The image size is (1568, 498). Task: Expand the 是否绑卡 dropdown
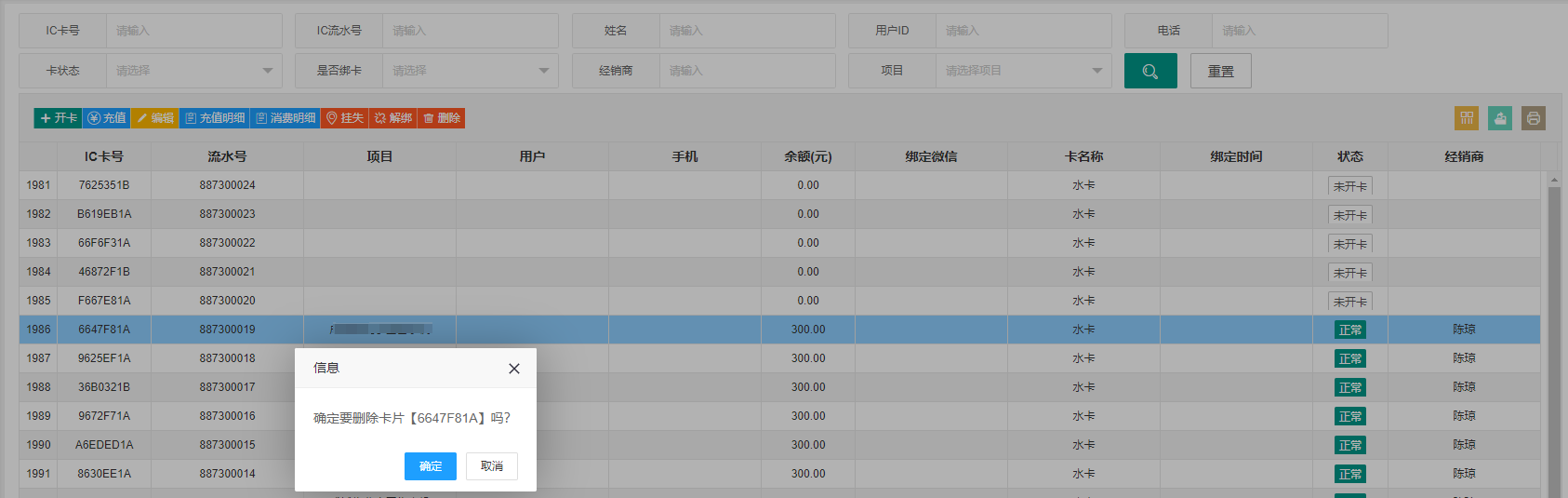pyautogui.click(x=471, y=71)
